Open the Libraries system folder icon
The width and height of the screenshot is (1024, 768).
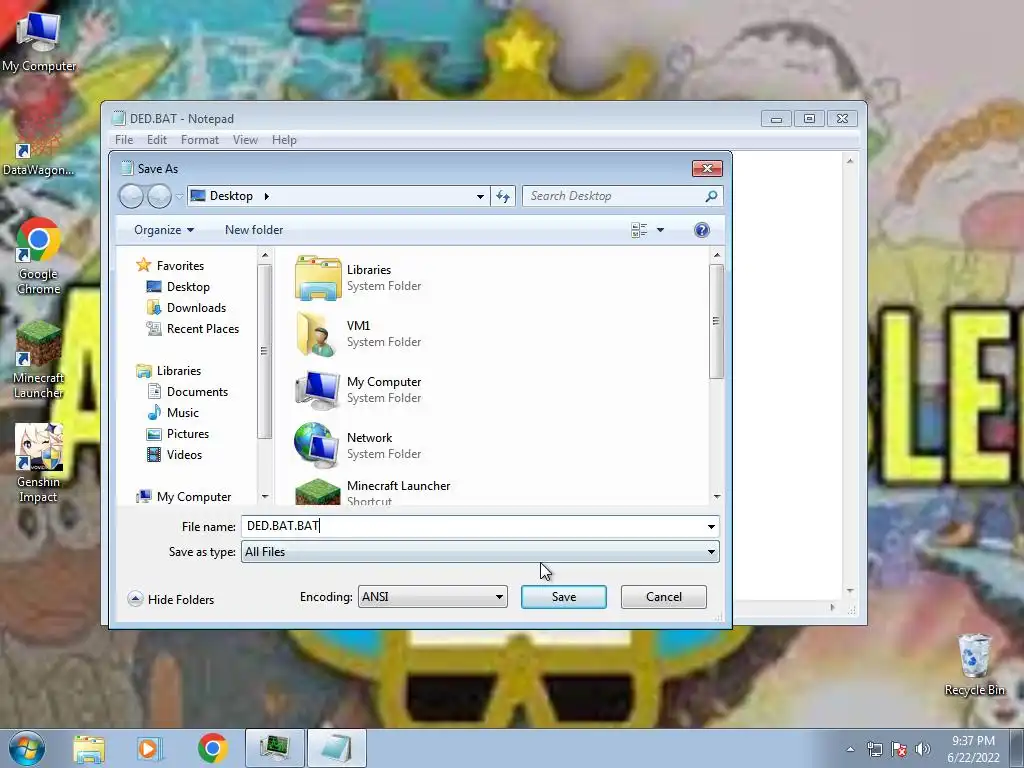coord(317,278)
